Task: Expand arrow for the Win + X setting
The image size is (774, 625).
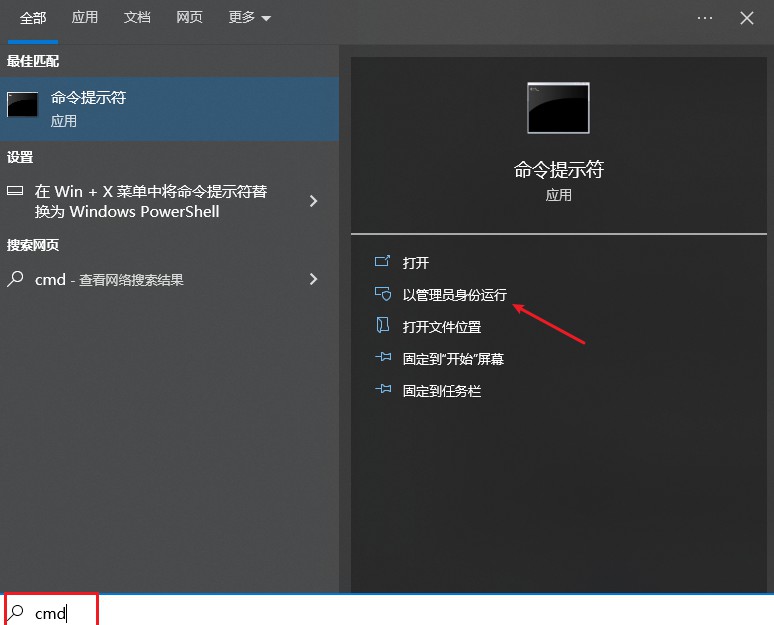Action: coord(313,201)
